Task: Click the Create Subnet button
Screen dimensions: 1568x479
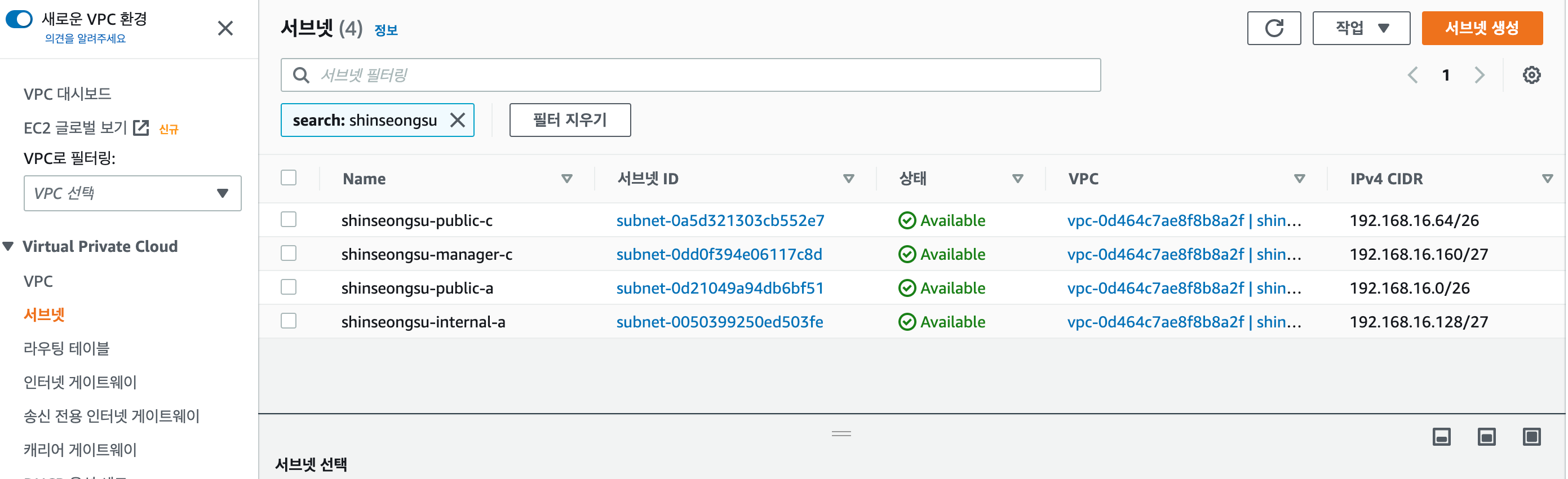Action: [1482, 28]
